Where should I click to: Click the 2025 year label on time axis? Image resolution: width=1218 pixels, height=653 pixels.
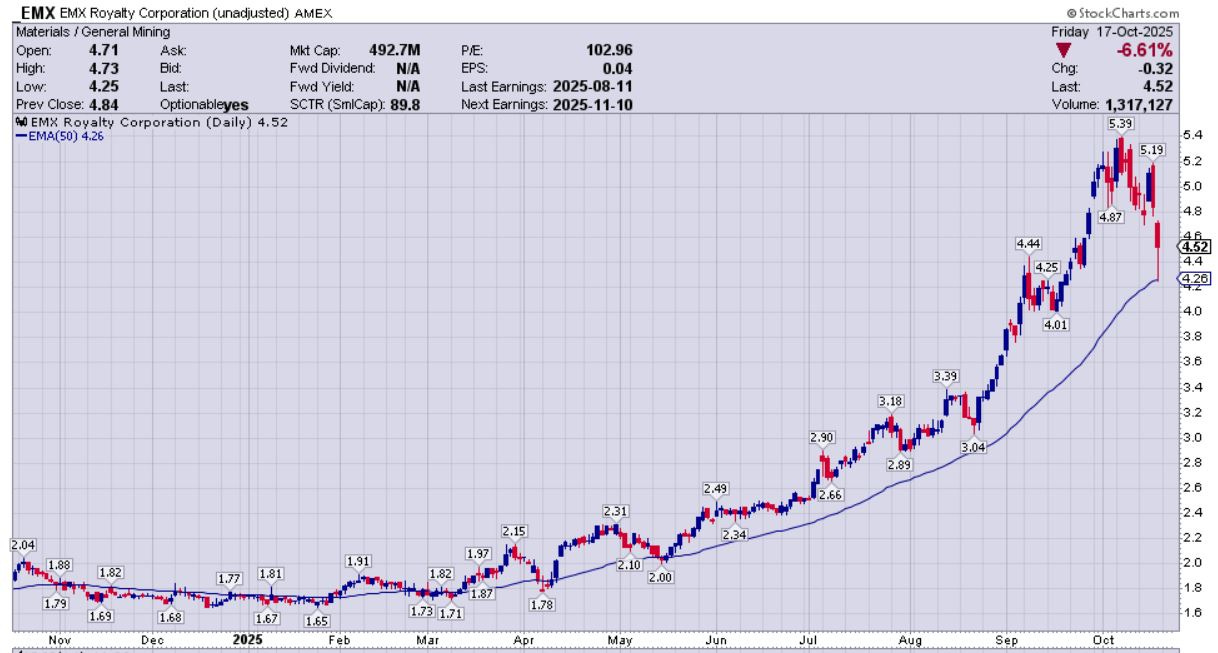[246, 638]
